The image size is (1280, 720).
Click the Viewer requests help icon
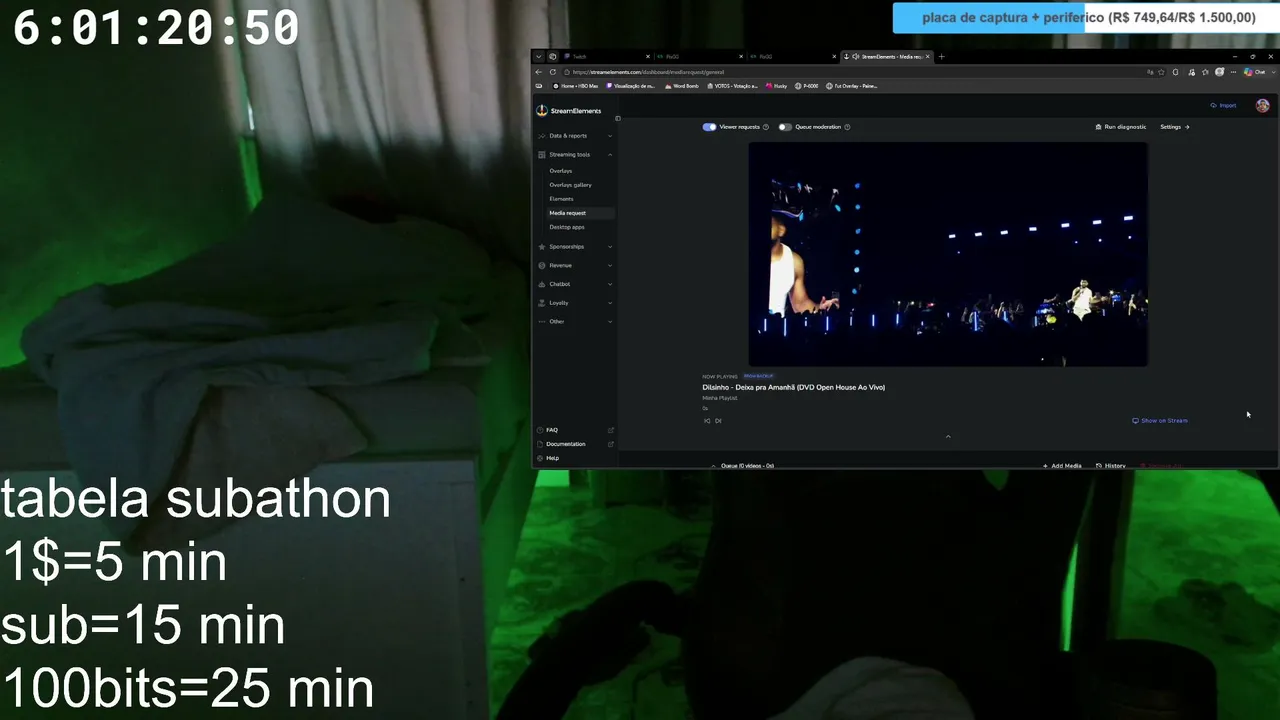[x=766, y=127]
